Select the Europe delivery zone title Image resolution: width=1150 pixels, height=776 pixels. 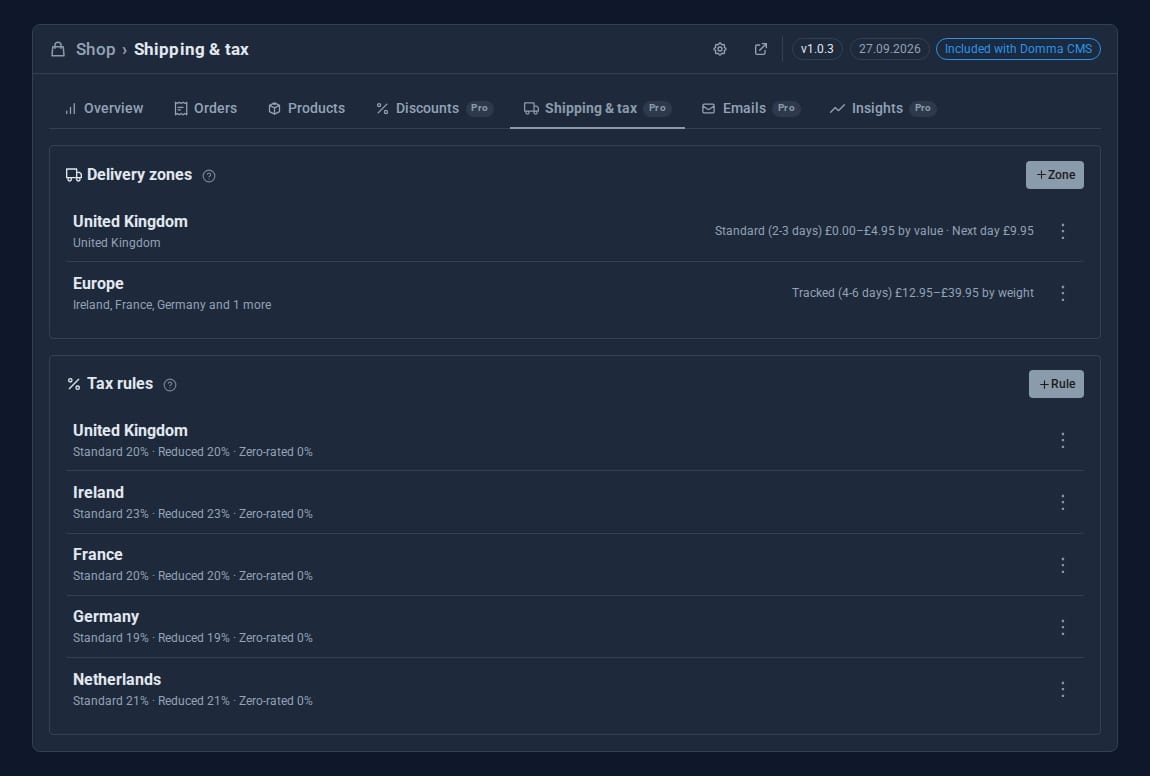pyautogui.click(x=98, y=284)
